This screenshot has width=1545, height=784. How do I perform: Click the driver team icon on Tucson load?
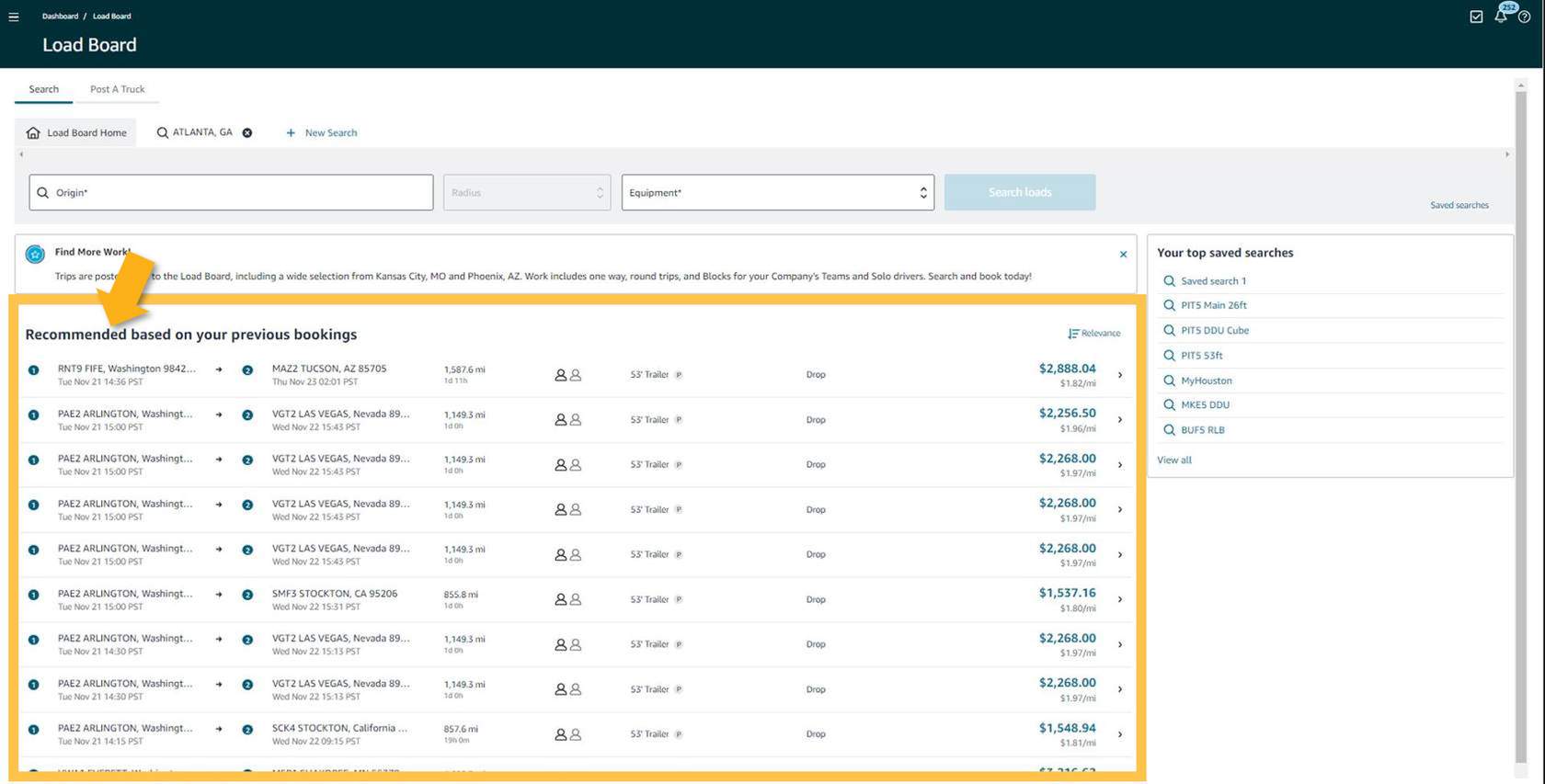(x=567, y=375)
